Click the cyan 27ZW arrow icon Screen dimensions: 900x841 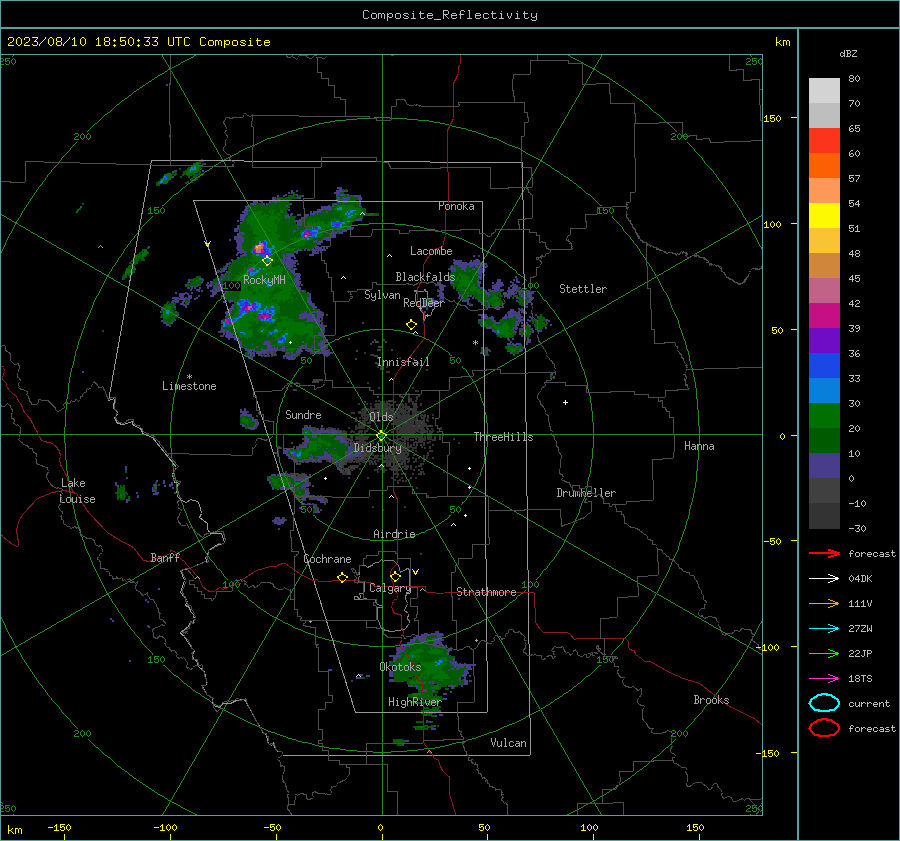coord(824,628)
